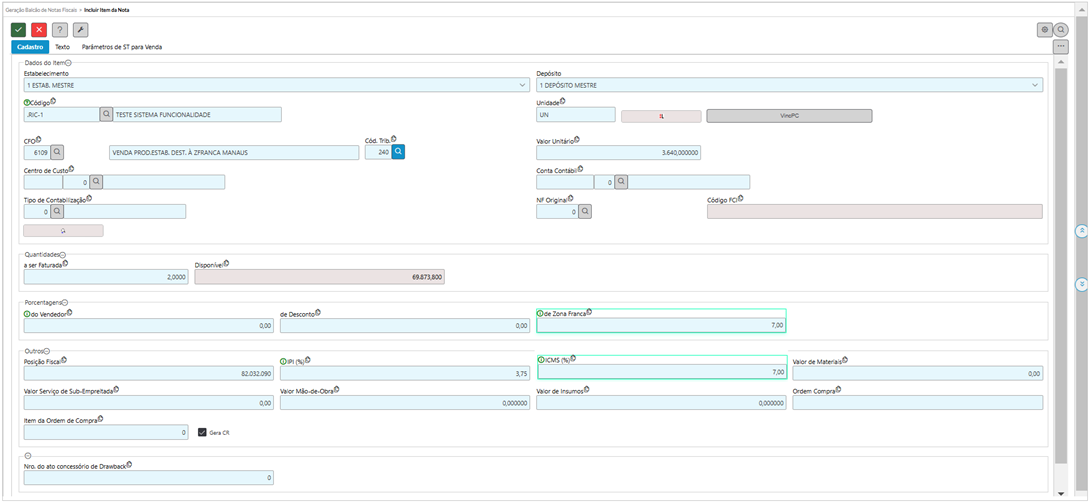Screen dimensions: 1089x502
Task: Collapse the Quantidades section
Action: [62, 255]
